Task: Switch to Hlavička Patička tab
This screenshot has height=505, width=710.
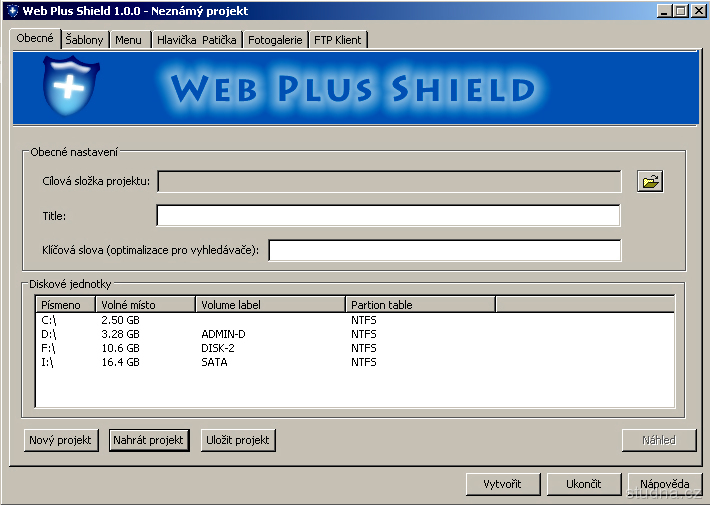Action: pyautogui.click(x=197, y=40)
